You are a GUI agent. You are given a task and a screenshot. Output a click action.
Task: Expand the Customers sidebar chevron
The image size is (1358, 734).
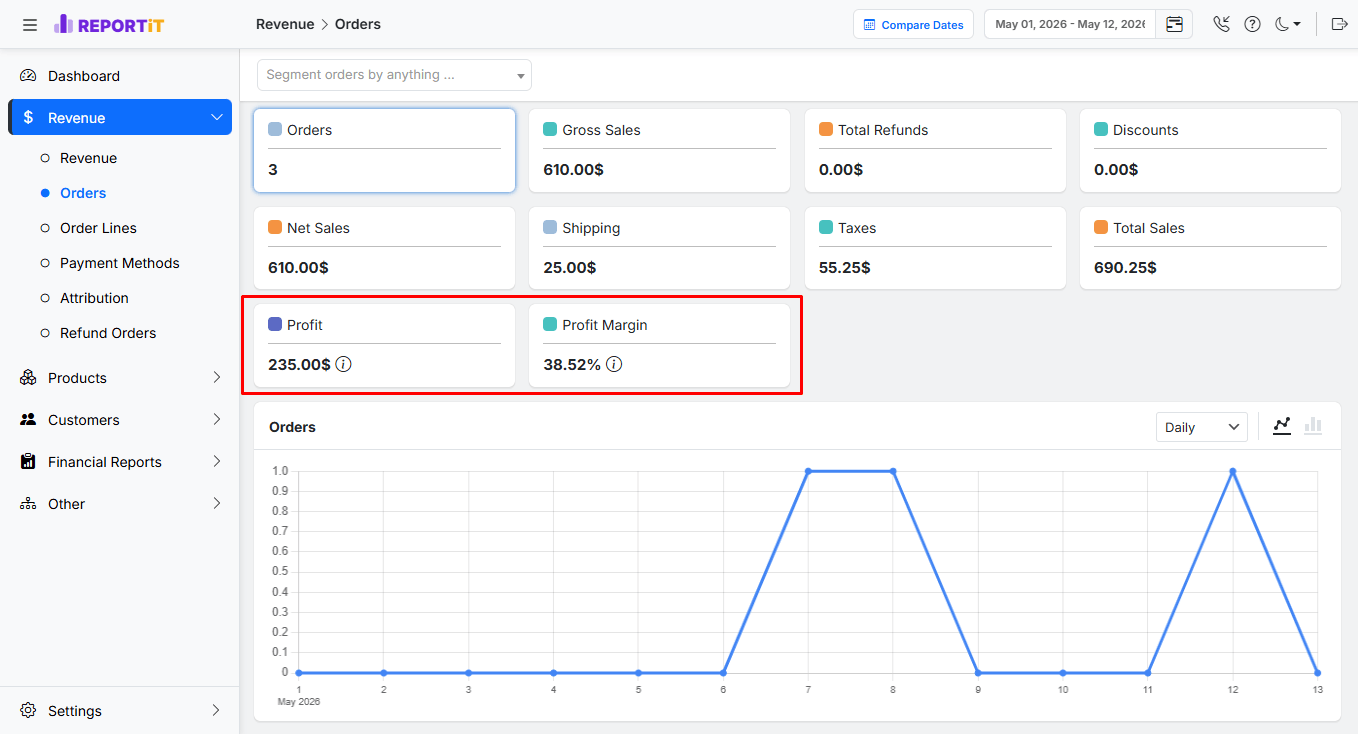[217, 420]
